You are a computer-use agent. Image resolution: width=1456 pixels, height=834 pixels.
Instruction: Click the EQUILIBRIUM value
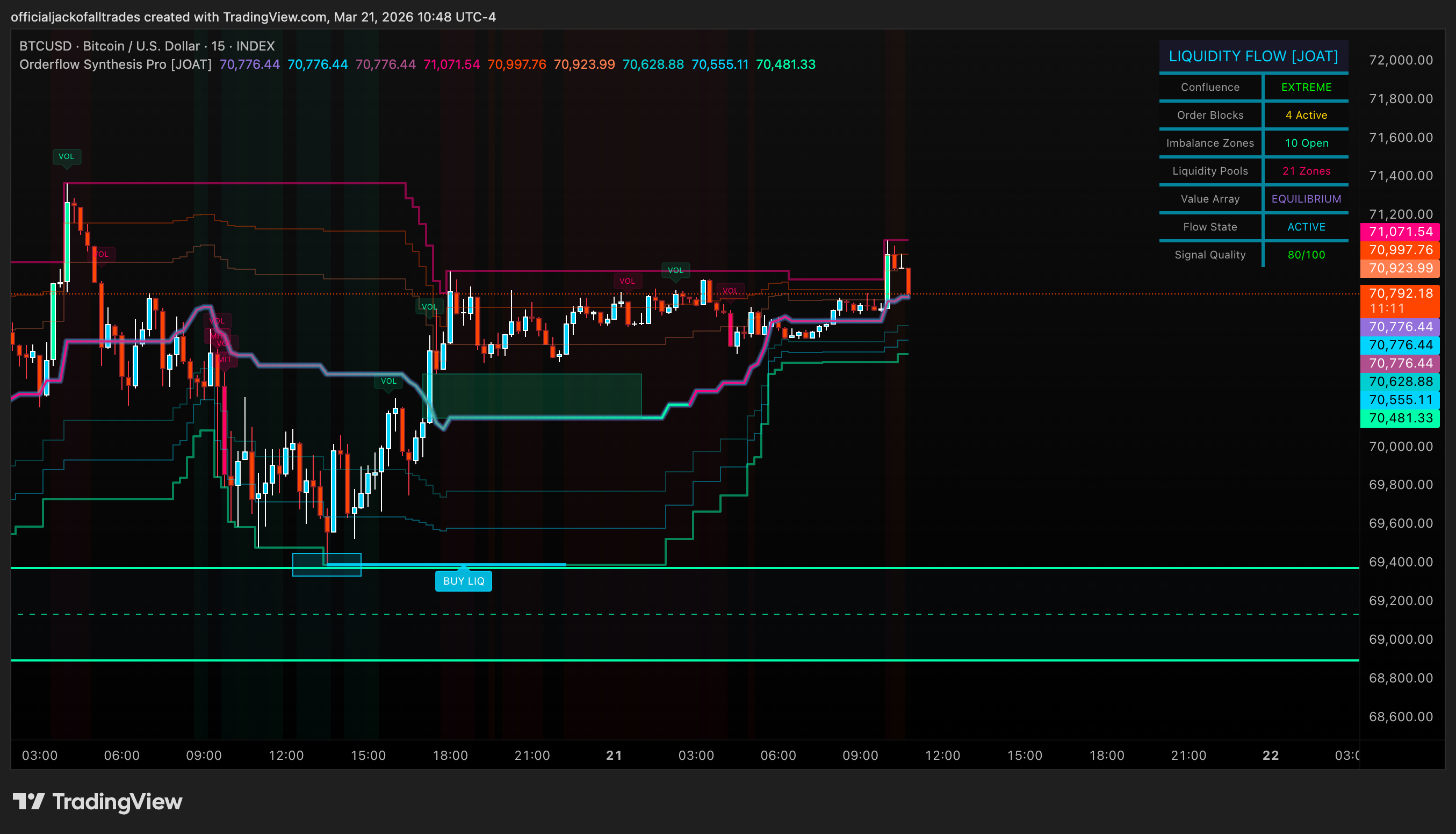[1306, 199]
